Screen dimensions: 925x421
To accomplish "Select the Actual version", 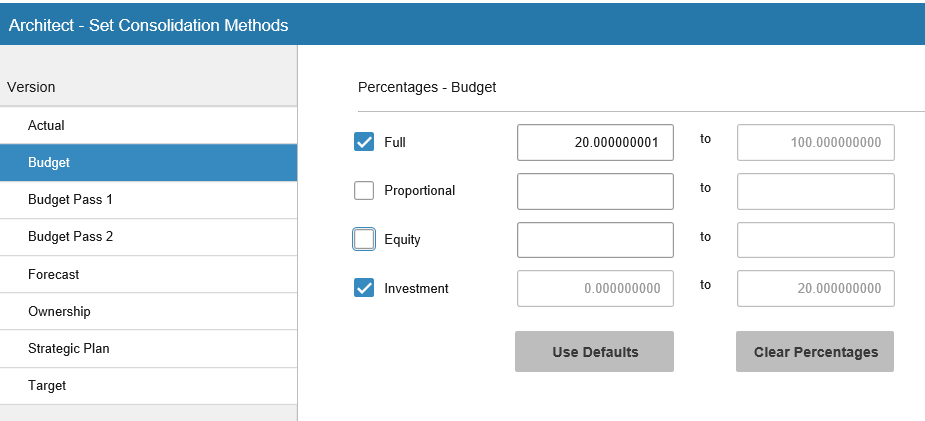I will click(148, 126).
